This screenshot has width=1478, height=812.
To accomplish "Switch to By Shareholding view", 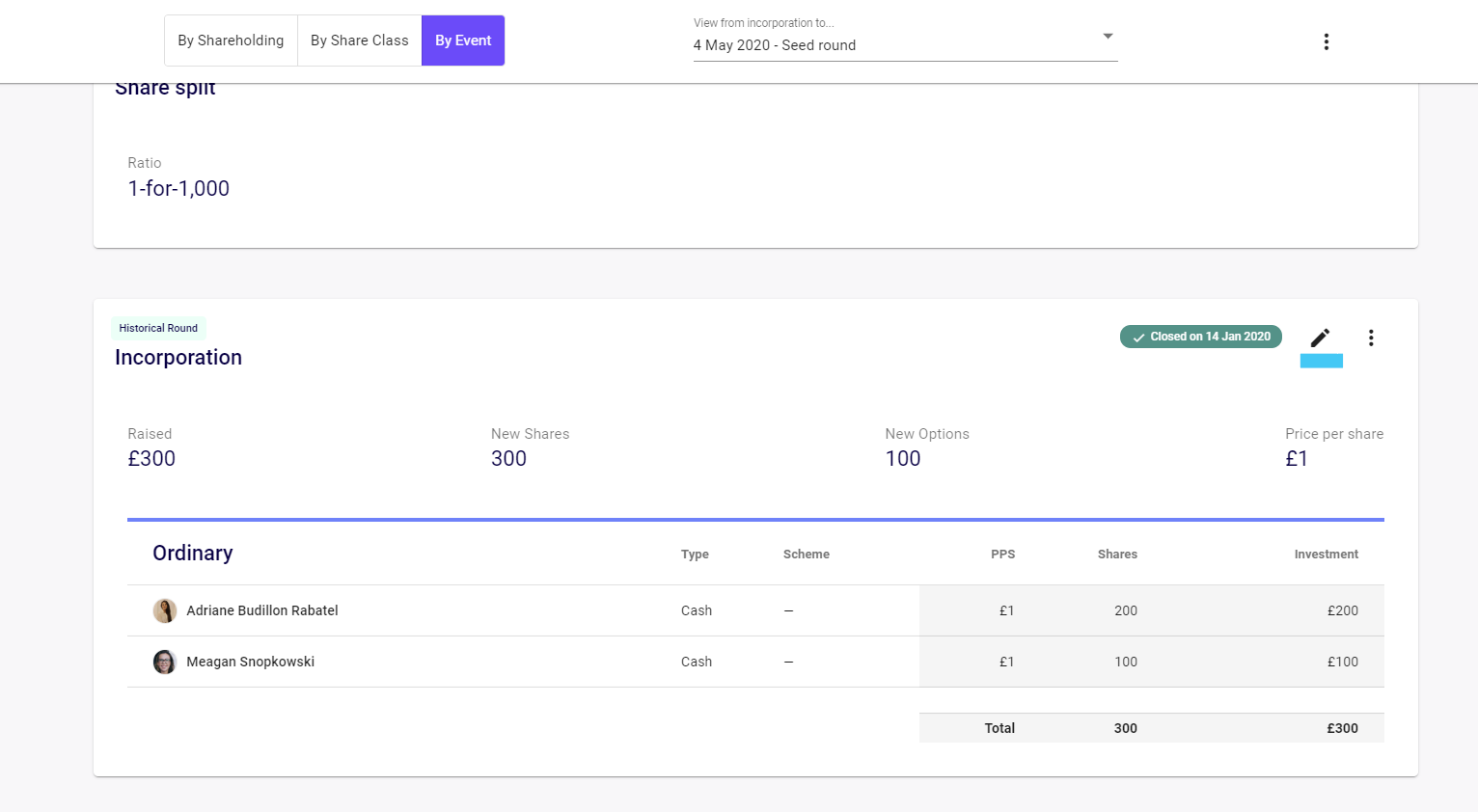I will [x=231, y=41].
